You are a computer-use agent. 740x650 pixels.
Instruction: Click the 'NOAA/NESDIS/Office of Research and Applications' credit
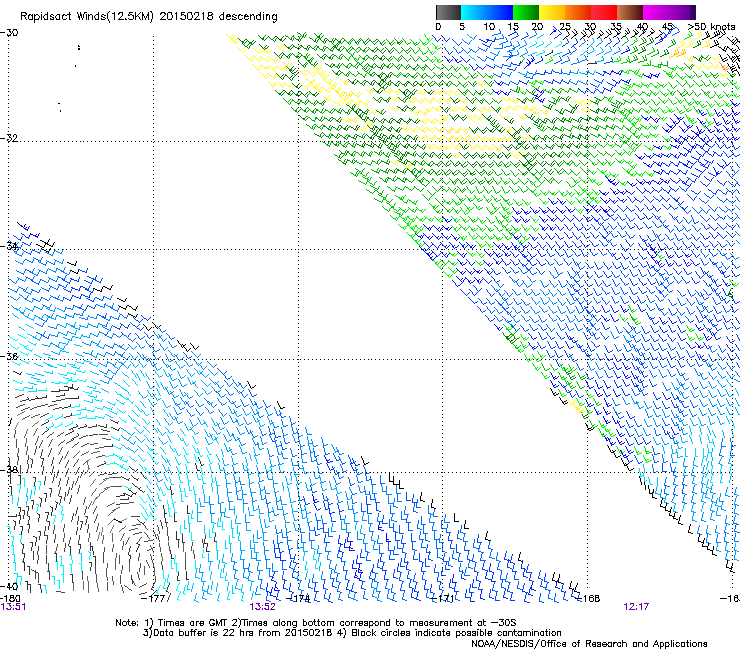point(589,644)
